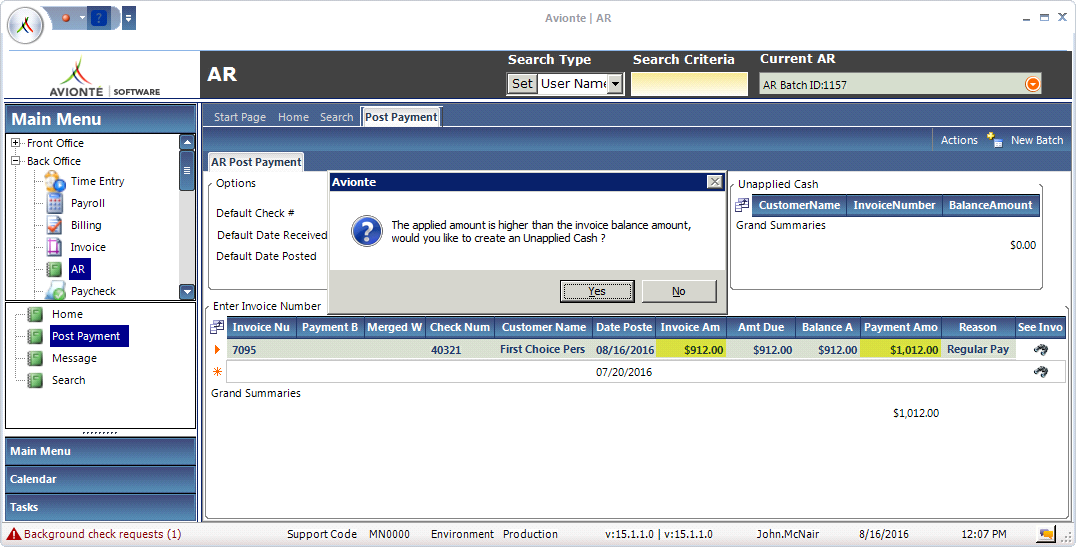The height and width of the screenshot is (547, 1076).
Task: Open the Calendar panel
Action: (100, 479)
